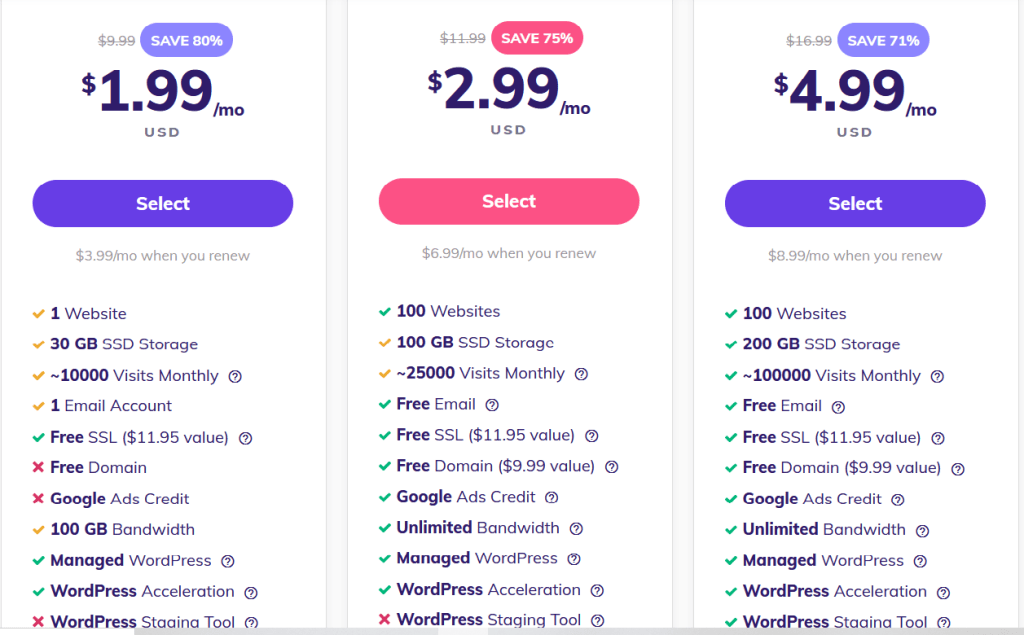The image size is (1024, 635).
Task: Show info icon for ~100000 Visits Monthly
Action: coord(937,376)
